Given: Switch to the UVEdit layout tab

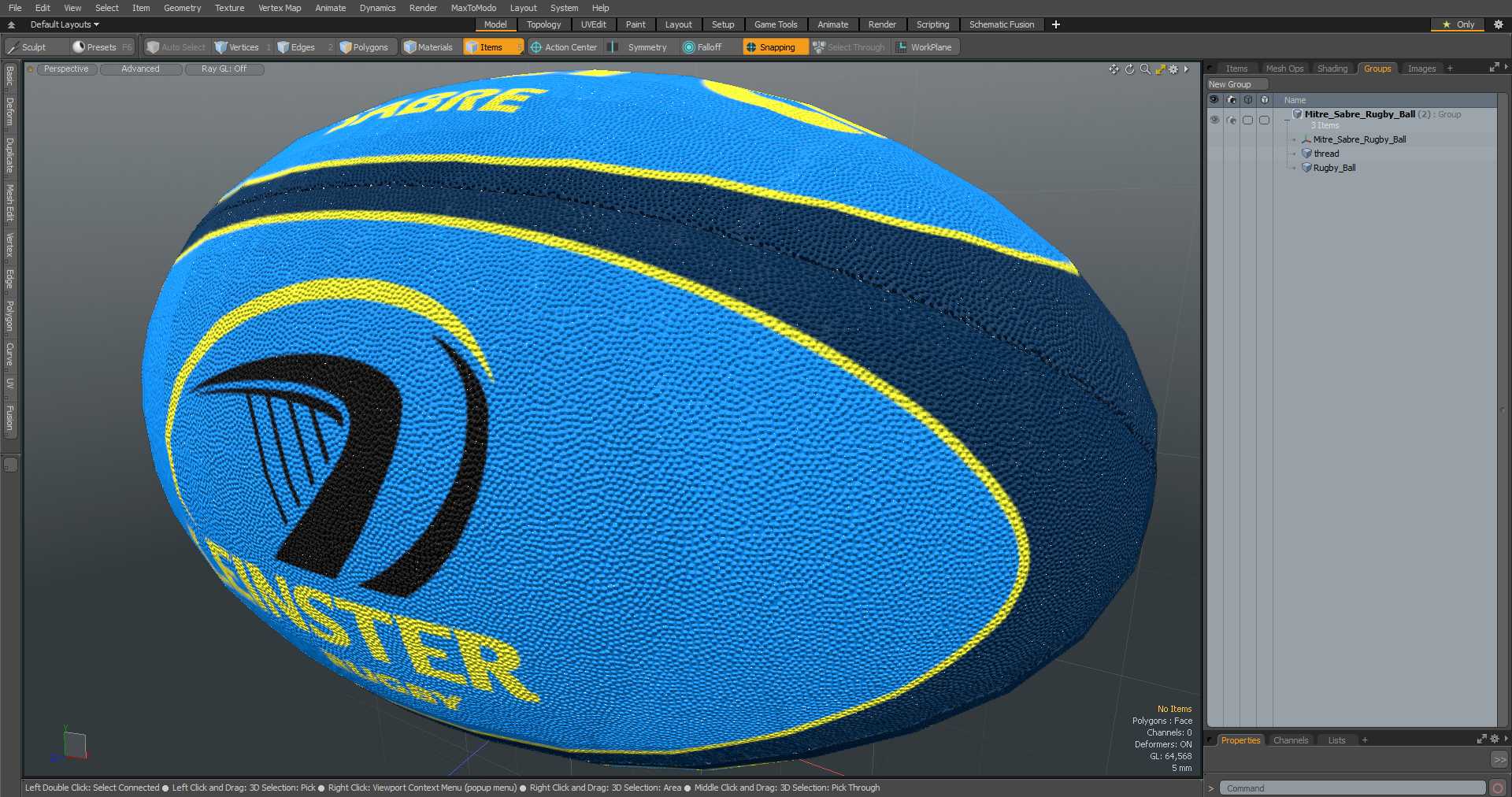Looking at the screenshot, I should tap(593, 24).
